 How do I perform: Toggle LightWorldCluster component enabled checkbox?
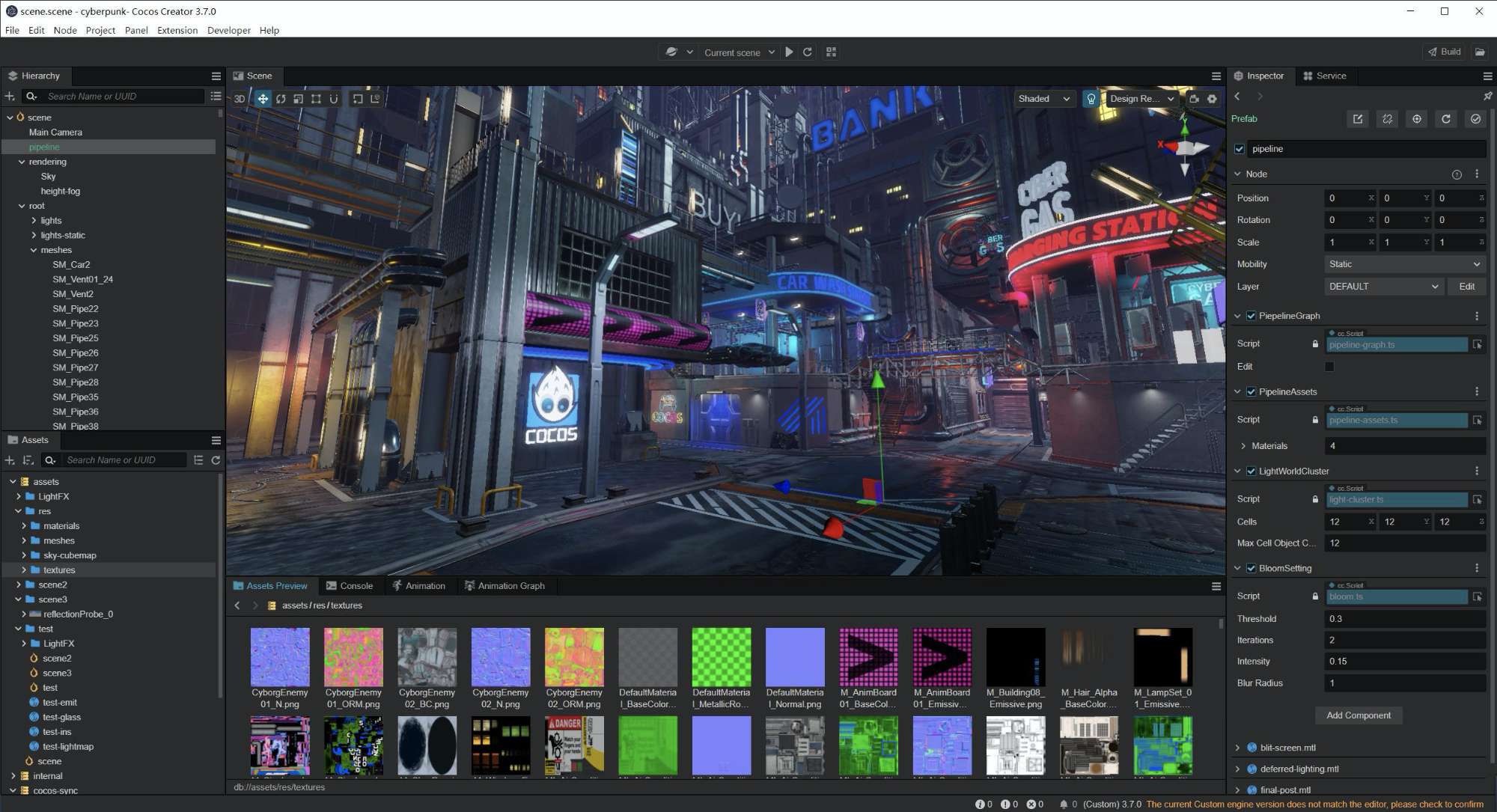(1252, 471)
